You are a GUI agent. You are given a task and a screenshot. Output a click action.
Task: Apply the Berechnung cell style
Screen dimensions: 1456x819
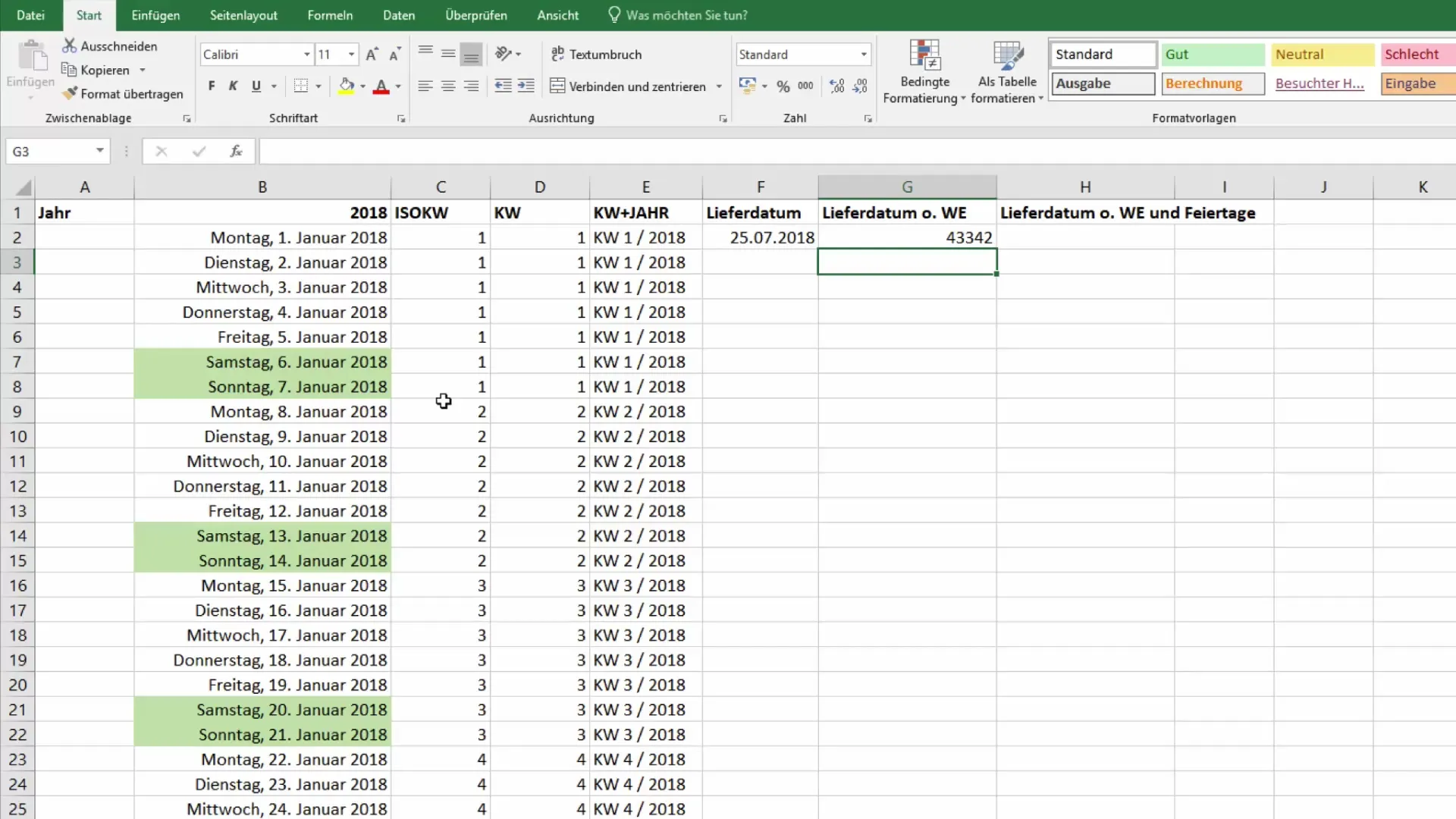1213,83
